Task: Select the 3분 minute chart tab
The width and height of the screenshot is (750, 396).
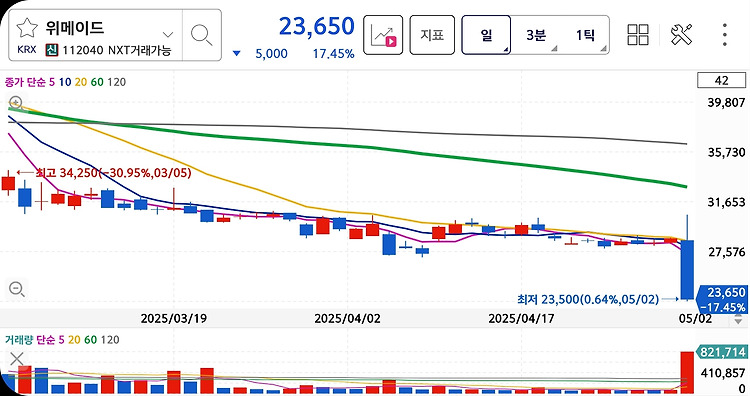Action: 536,35
